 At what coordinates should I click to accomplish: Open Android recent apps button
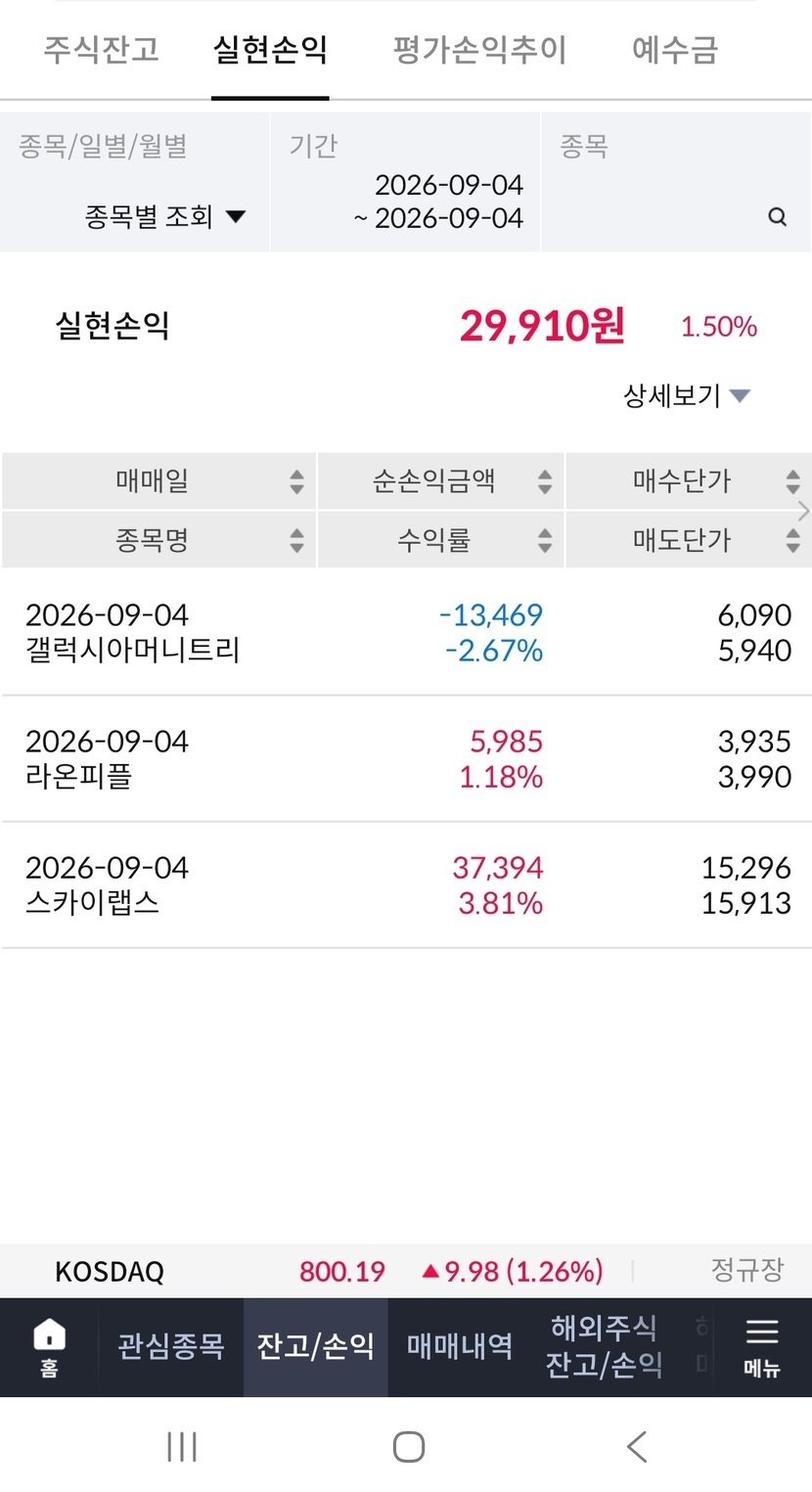pyautogui.click(x=182, y=1446)
